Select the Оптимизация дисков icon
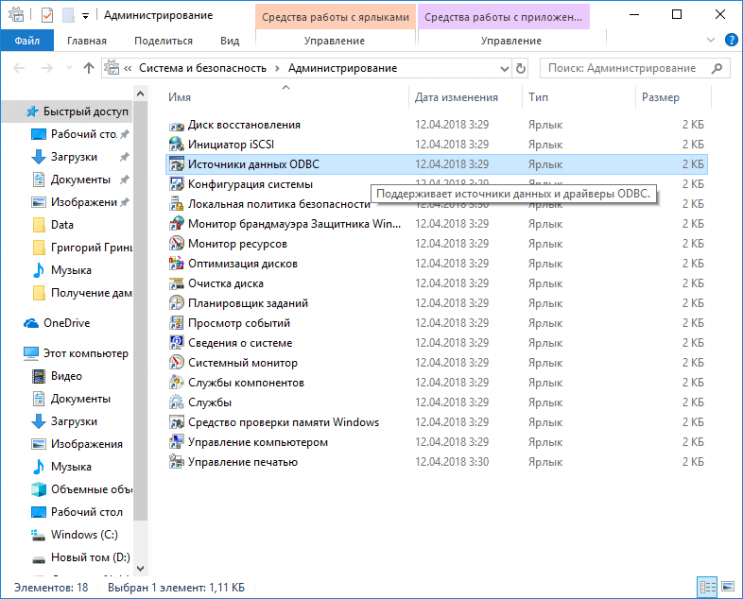743x599 pixels. 176,263
